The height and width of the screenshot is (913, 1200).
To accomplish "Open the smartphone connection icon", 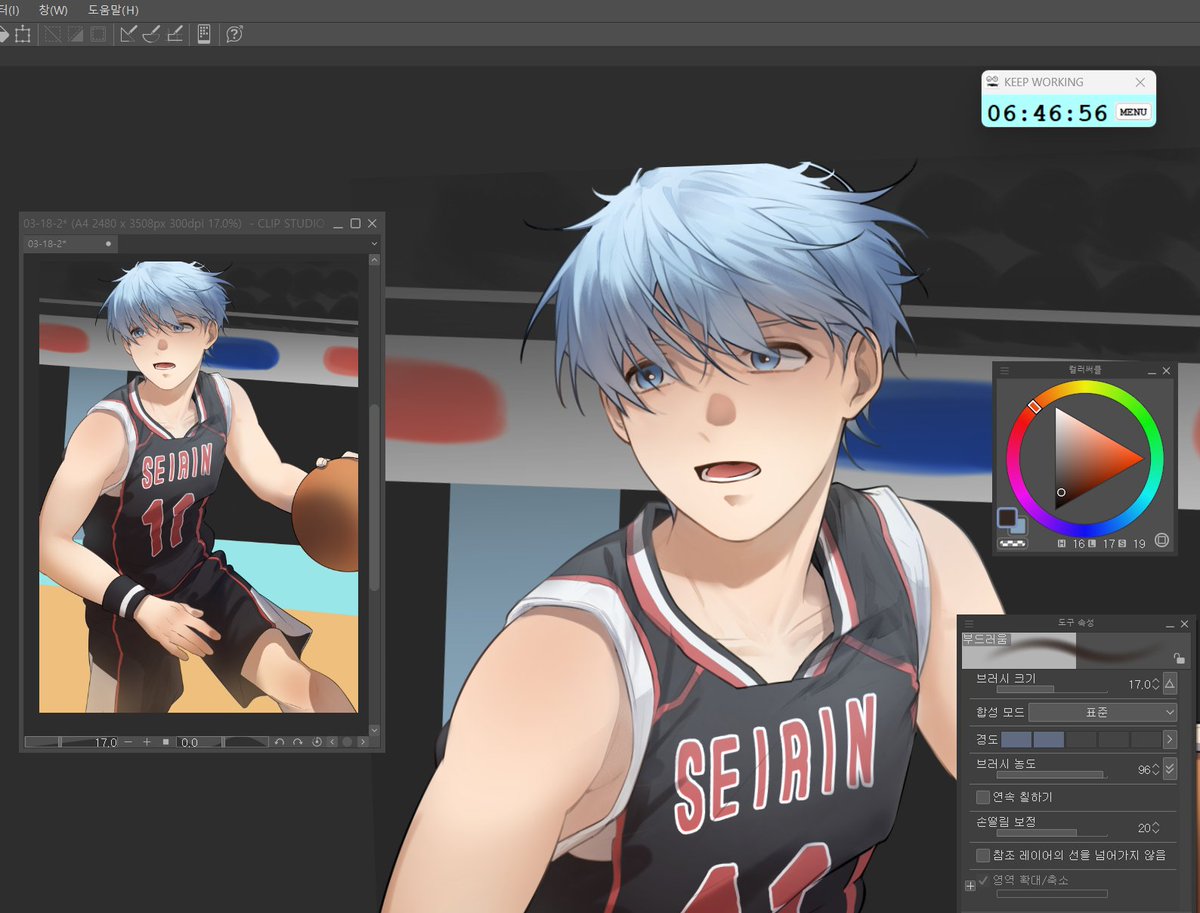I will tap(204, 34).
